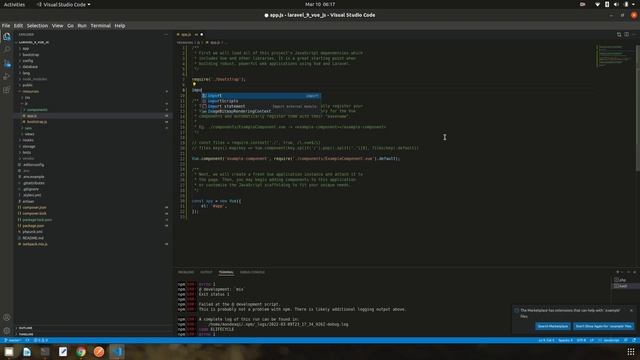The height and width of the screenshot is (360, 640).
Task: Expand the components folder
Action: click(x=92, y=110)
